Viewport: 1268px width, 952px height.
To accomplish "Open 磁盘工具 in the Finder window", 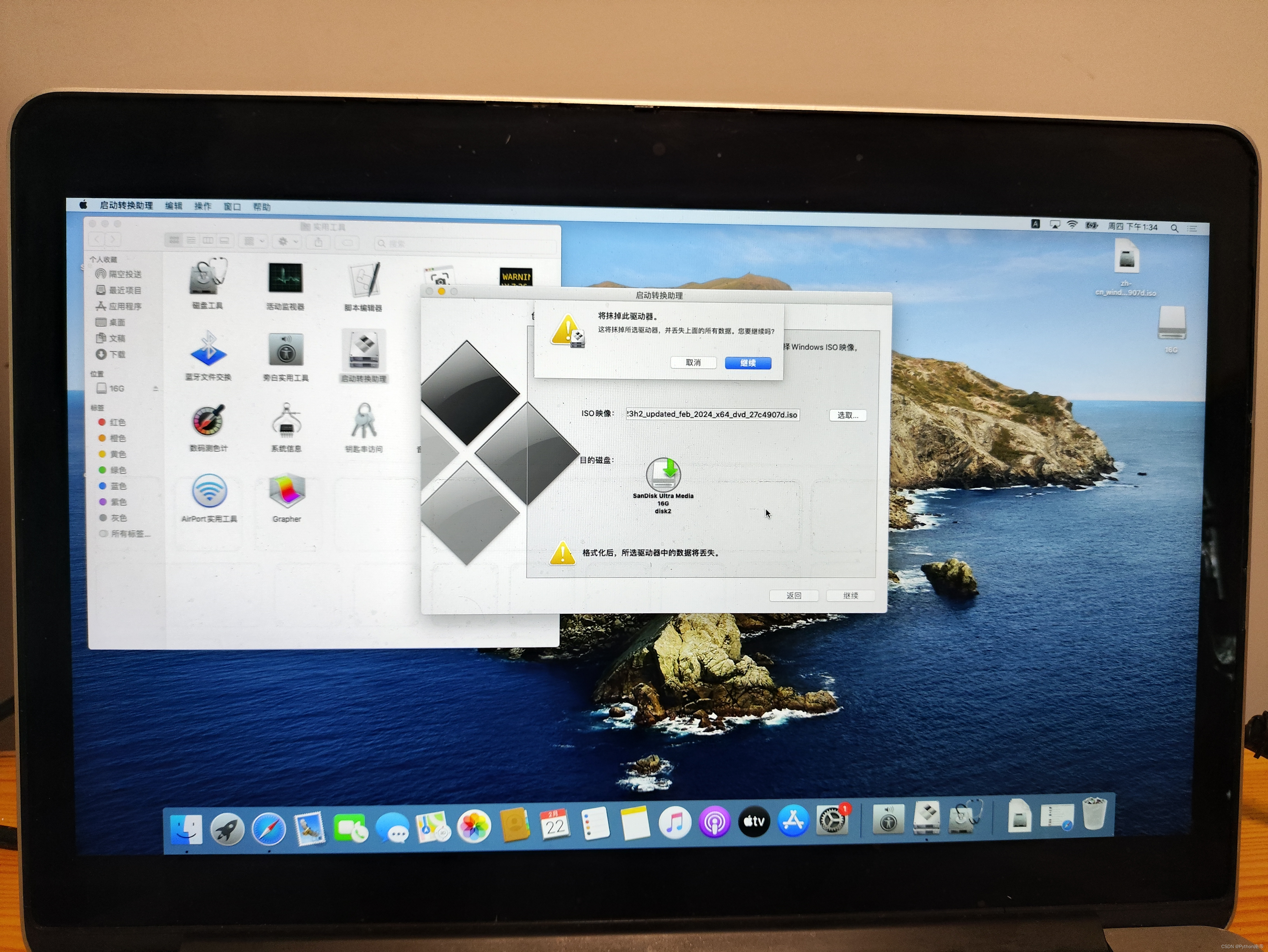I will 208,284.
